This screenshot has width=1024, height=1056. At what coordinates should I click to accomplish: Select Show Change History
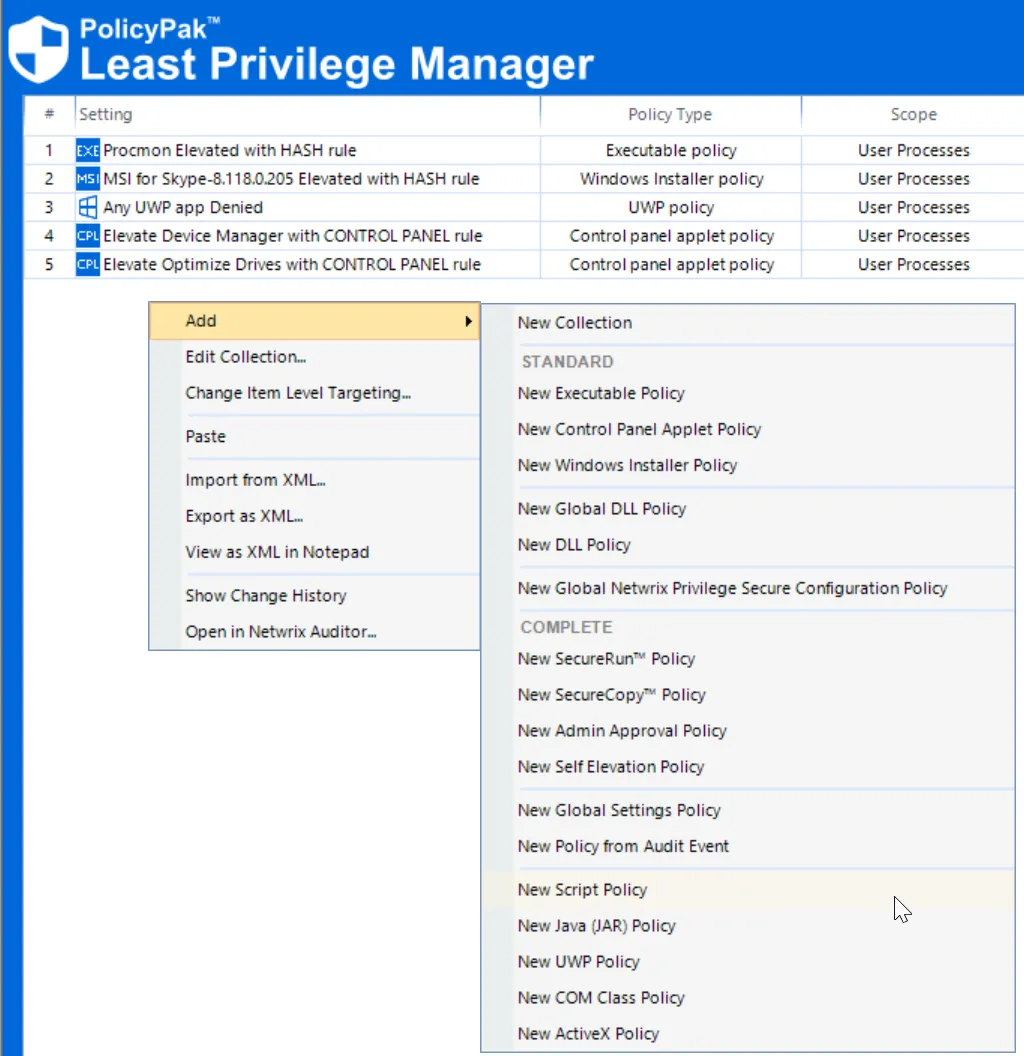point(265,595)
